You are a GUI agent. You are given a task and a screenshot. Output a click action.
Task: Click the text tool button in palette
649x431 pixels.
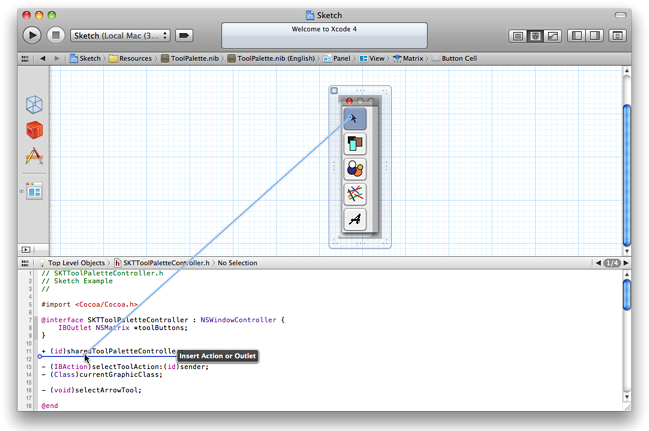click(x=355, y=219)
